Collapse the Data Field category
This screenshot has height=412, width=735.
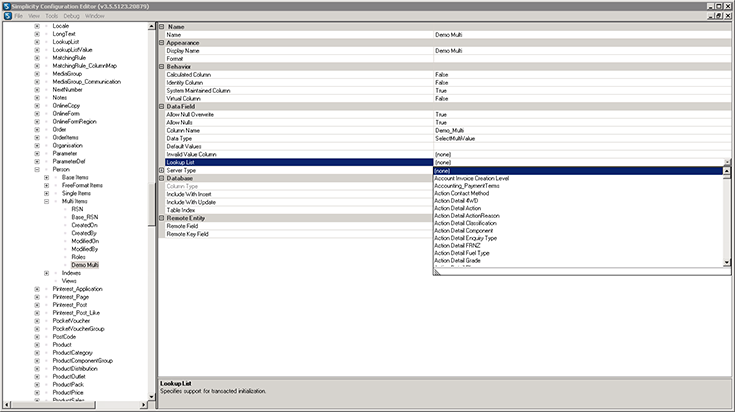(163, 107)
